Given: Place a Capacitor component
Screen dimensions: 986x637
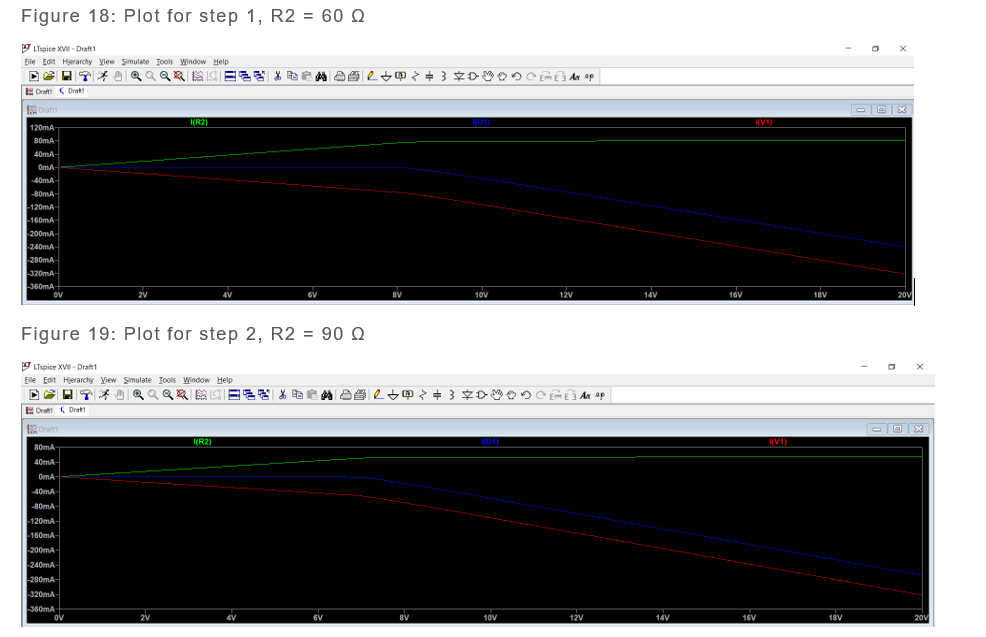Looking at the screenshot, I should click(x=429, y=75).
